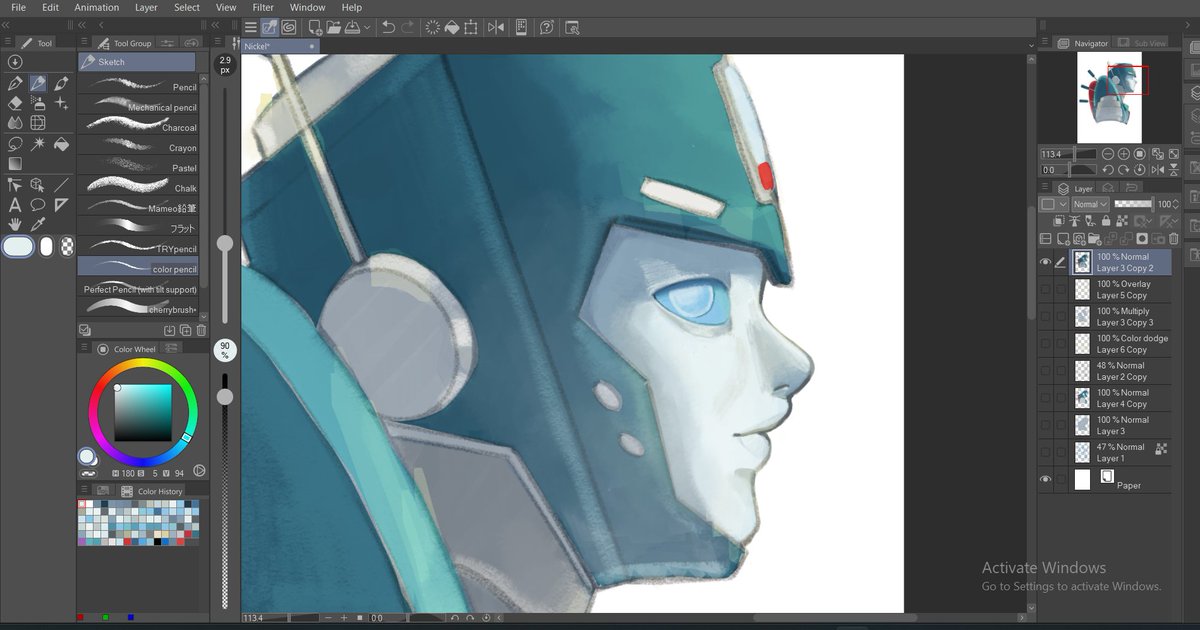
Task: Select the Crayon sub tool
Action: pyautogui.click(x=138, y=147)
